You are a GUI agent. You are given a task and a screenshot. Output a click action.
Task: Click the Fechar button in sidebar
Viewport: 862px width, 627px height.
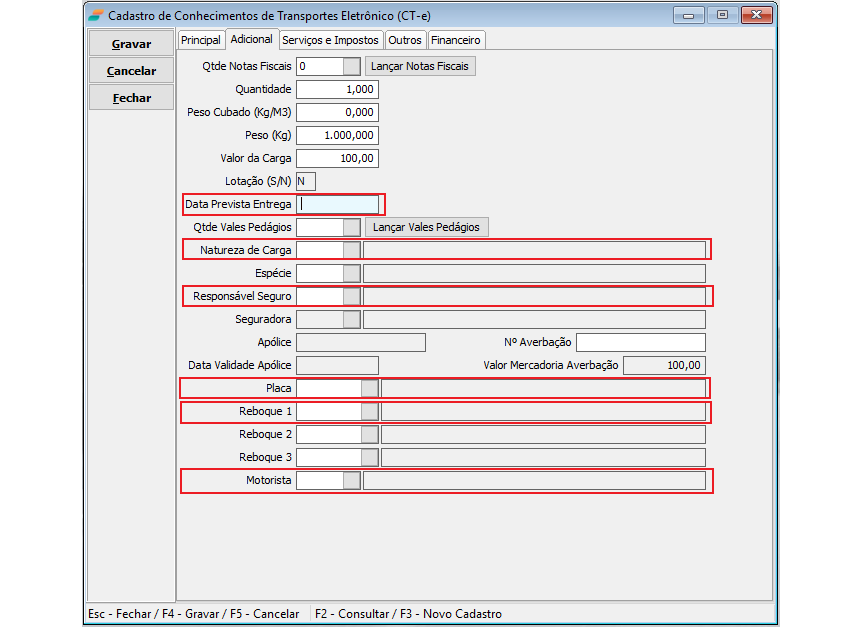pos(131,98)
